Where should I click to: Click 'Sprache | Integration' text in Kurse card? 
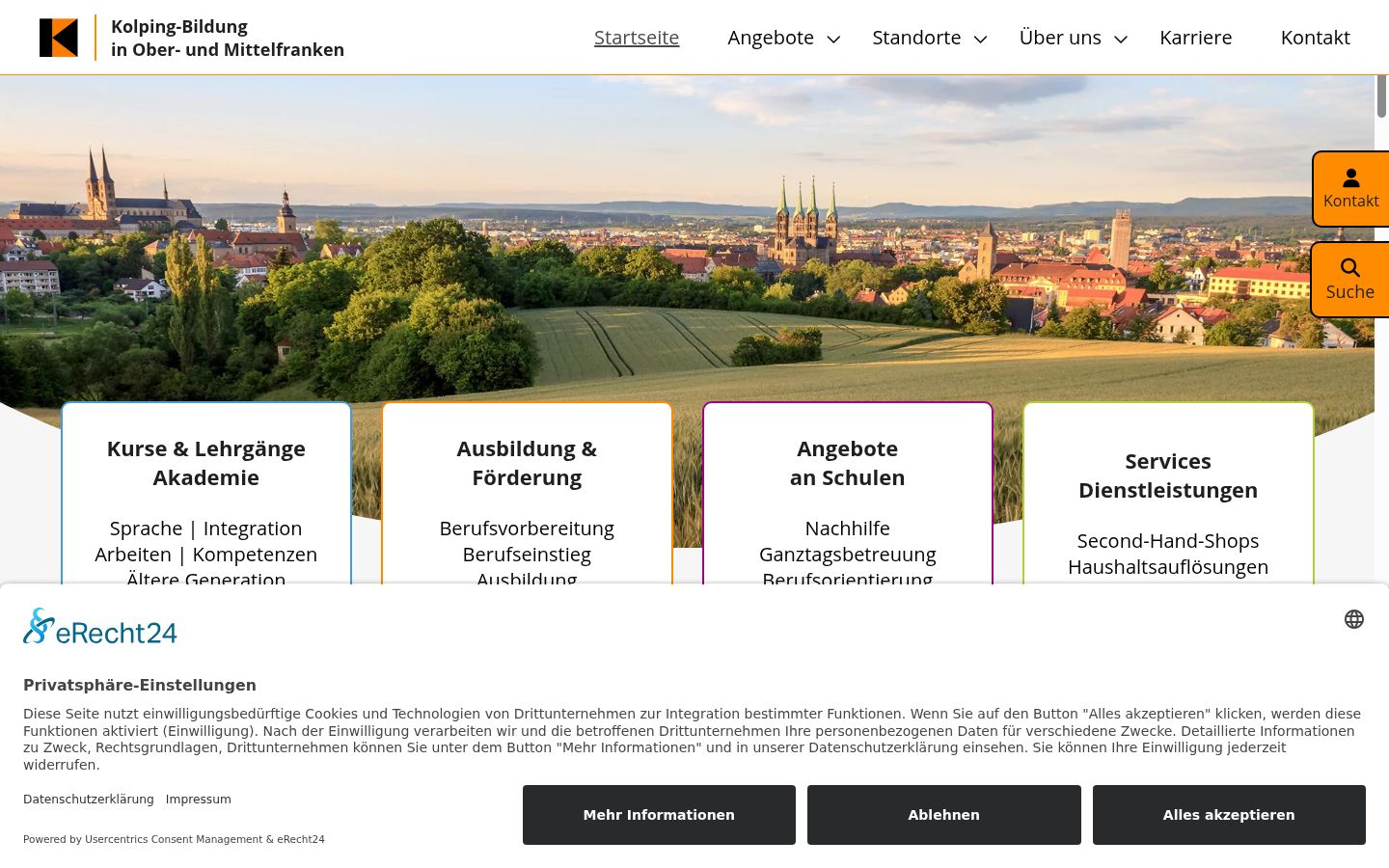[206, 529]
